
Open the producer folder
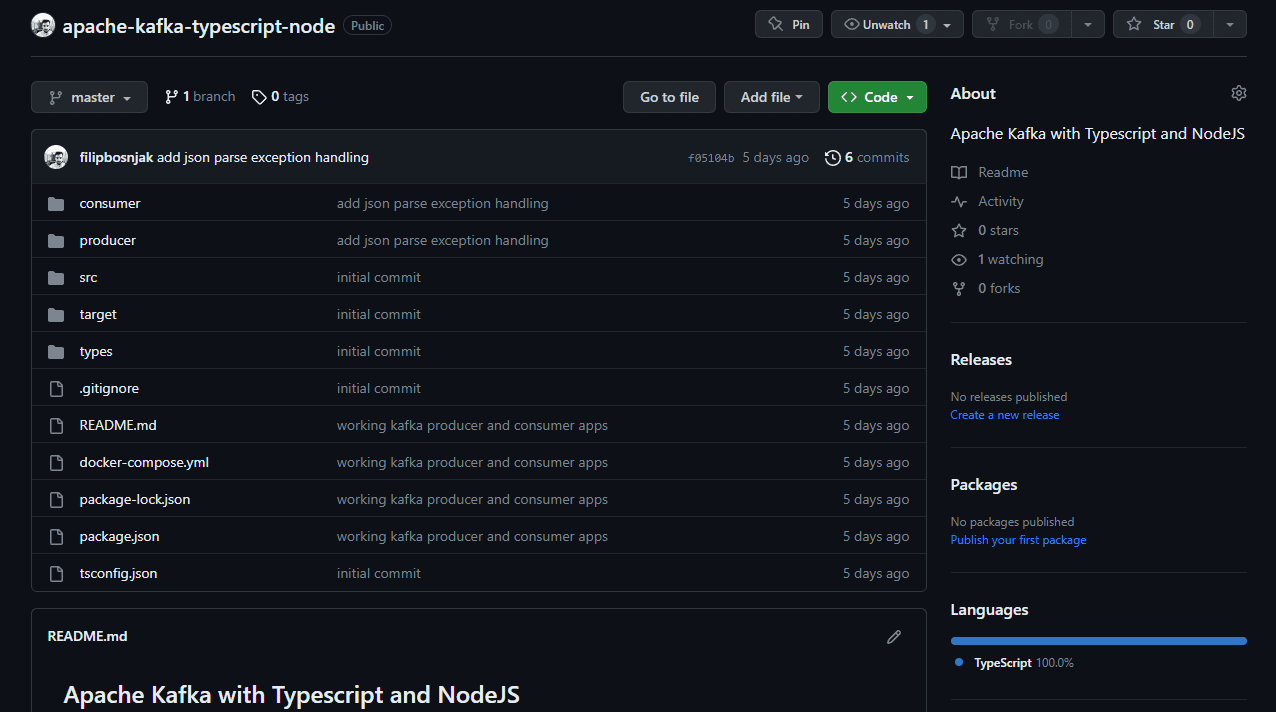108,241
